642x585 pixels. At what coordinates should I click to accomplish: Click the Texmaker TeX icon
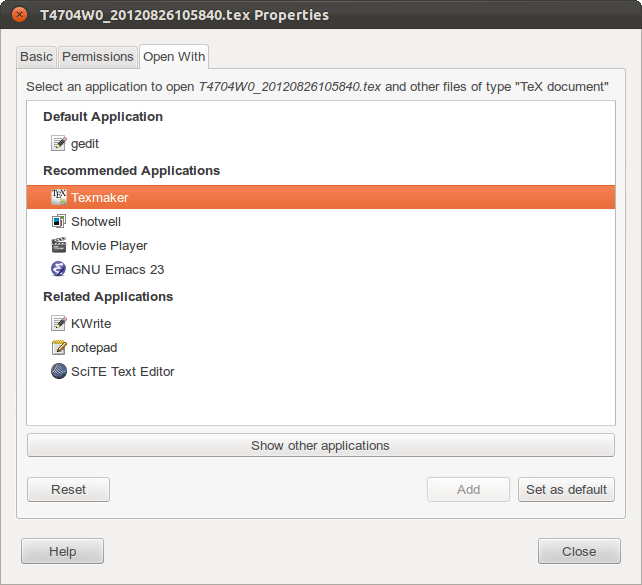[x=58, y=197]
